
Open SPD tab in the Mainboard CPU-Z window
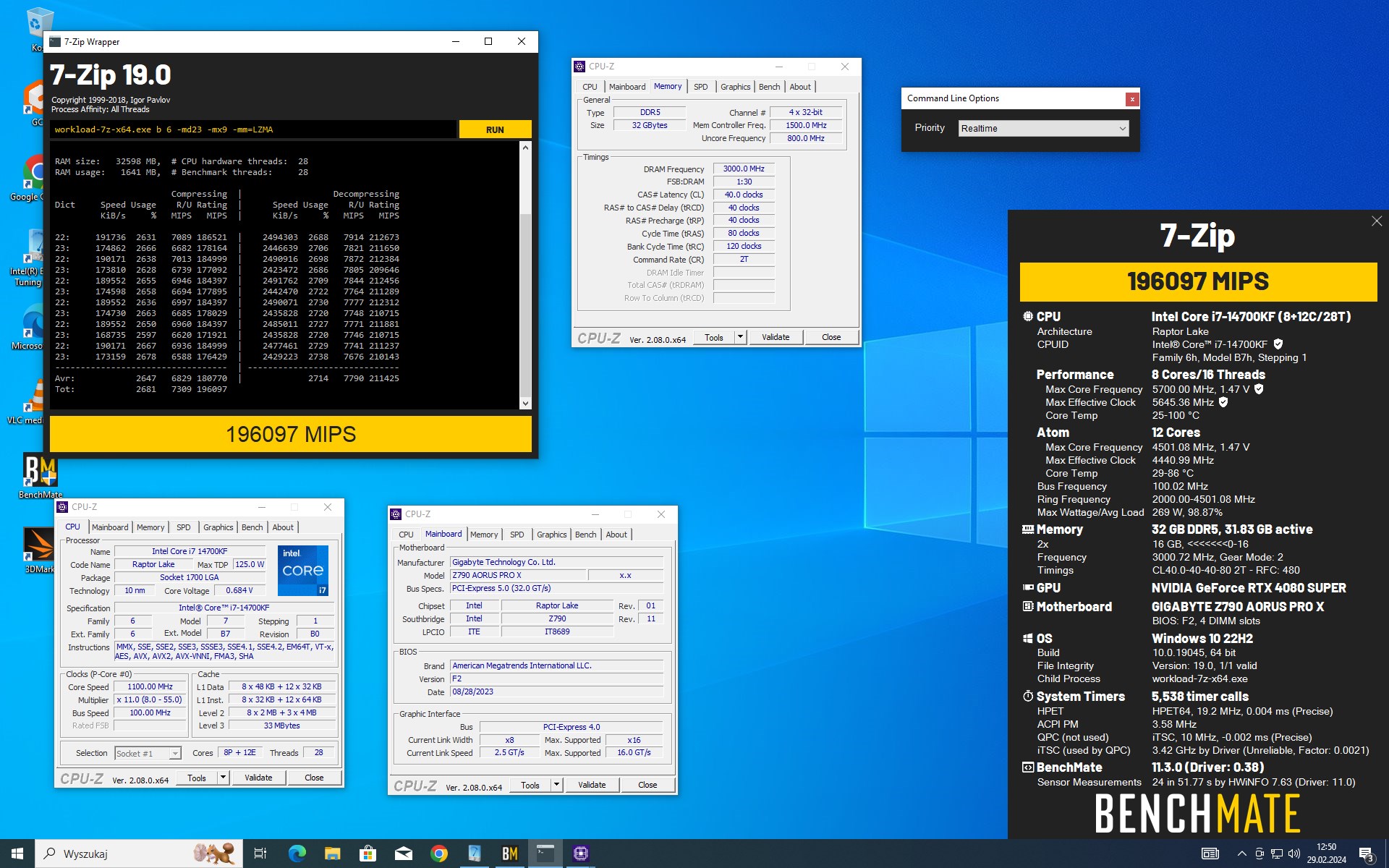[x=517, y=535]
